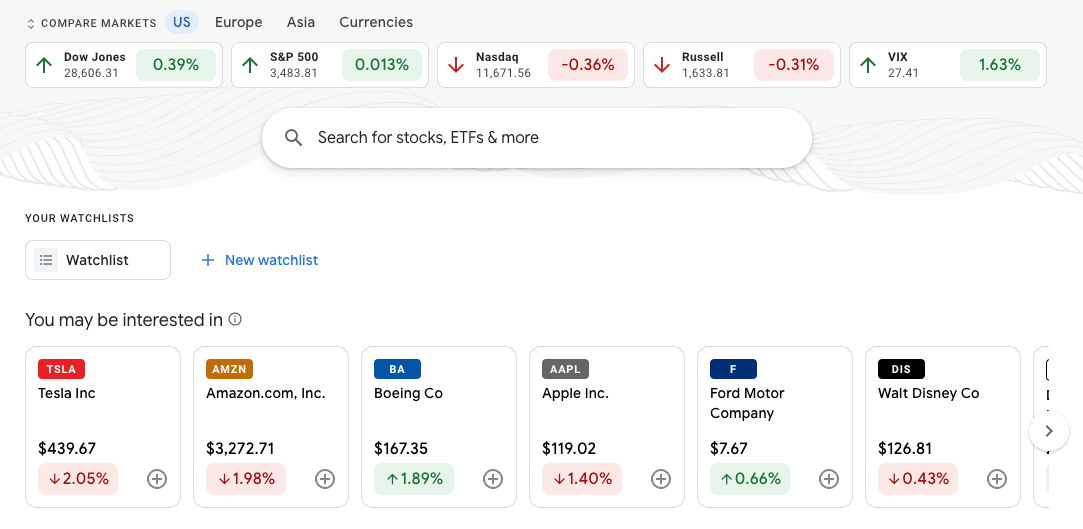
Task: Open the Boeing Co stock name
Action: point(408,393)
